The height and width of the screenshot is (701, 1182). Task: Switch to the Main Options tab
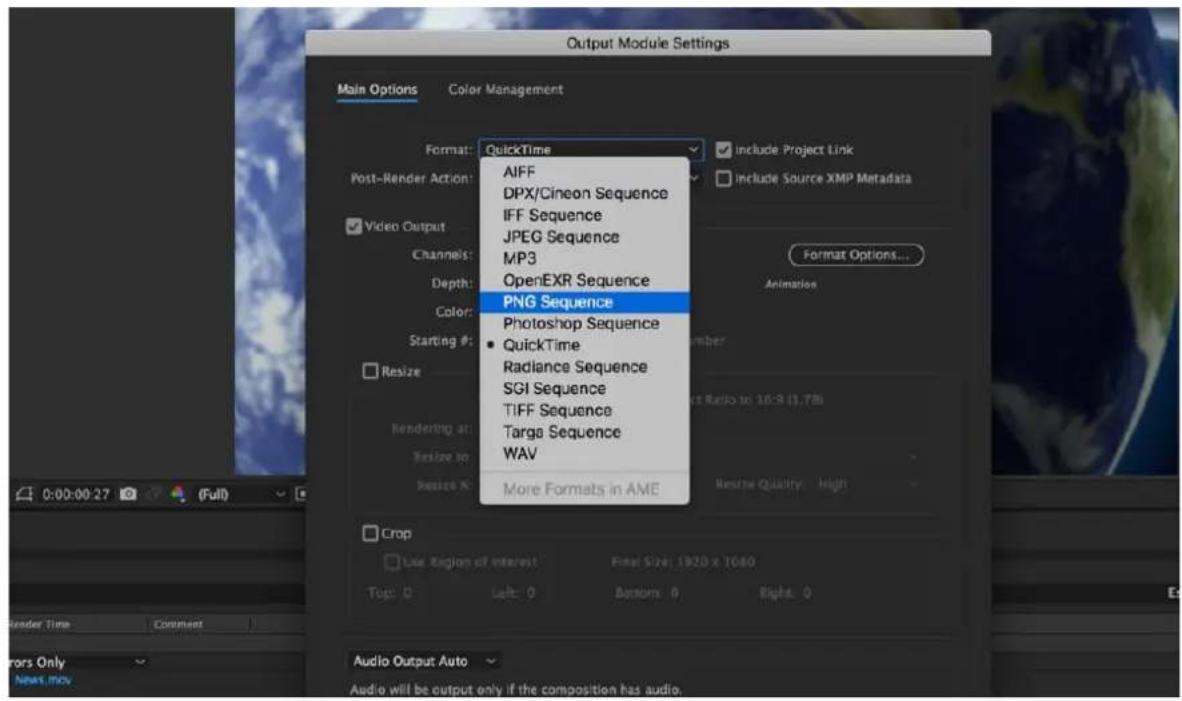click(377, 89)
